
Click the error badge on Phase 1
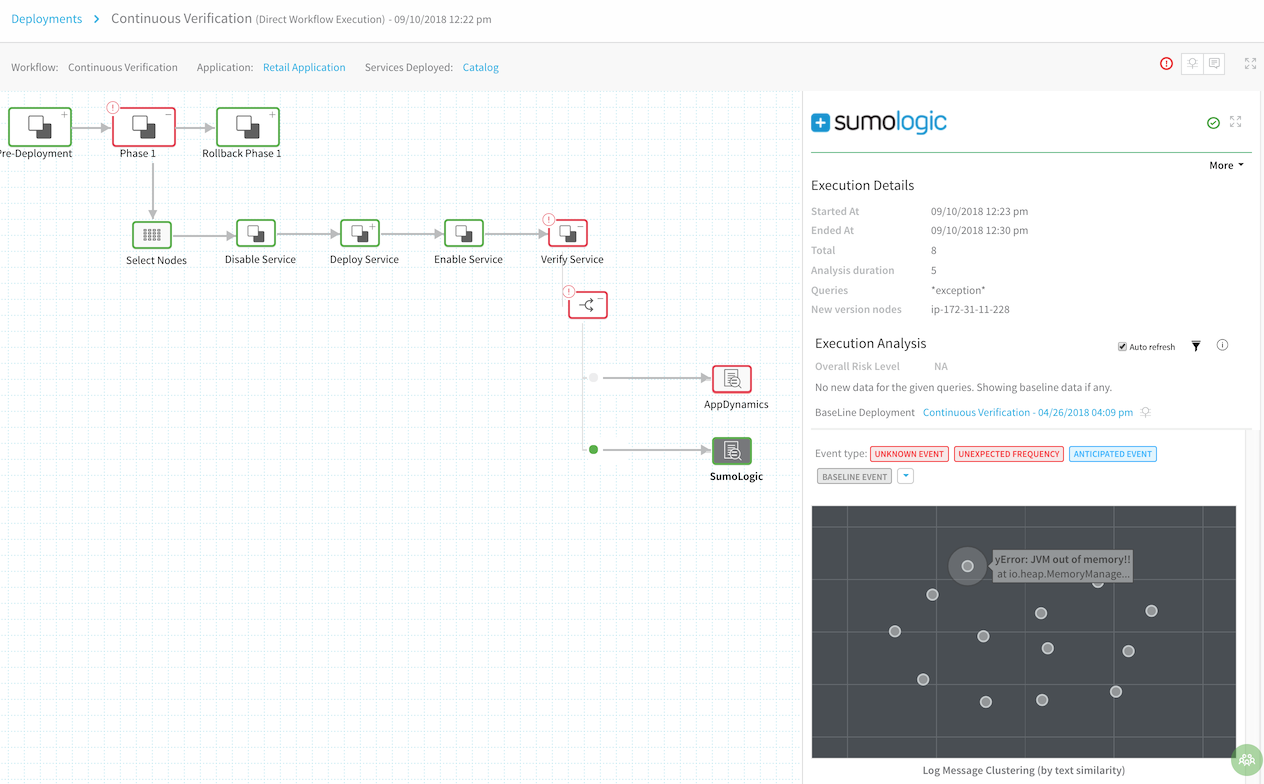(113, 107)
